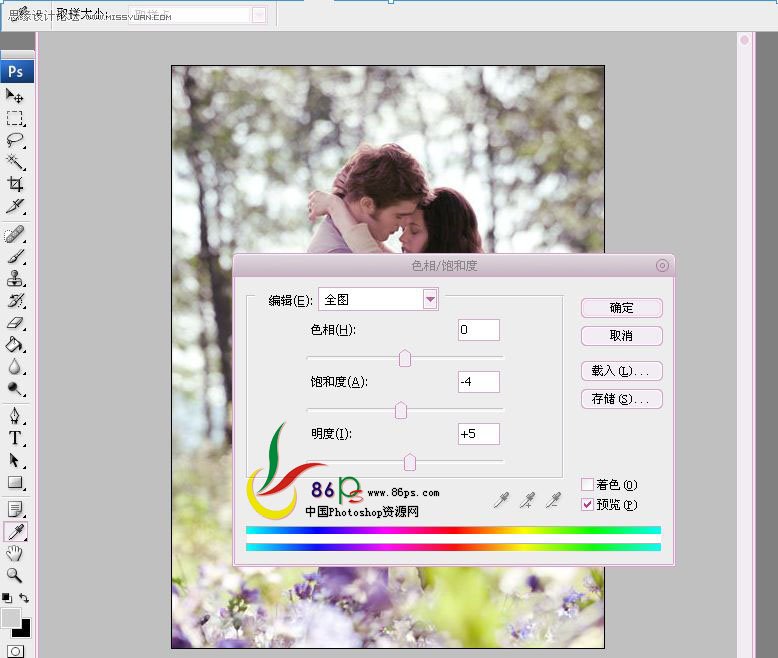Select the History Brush tool
Screen dimensions: 778x658
coord(14,300)
